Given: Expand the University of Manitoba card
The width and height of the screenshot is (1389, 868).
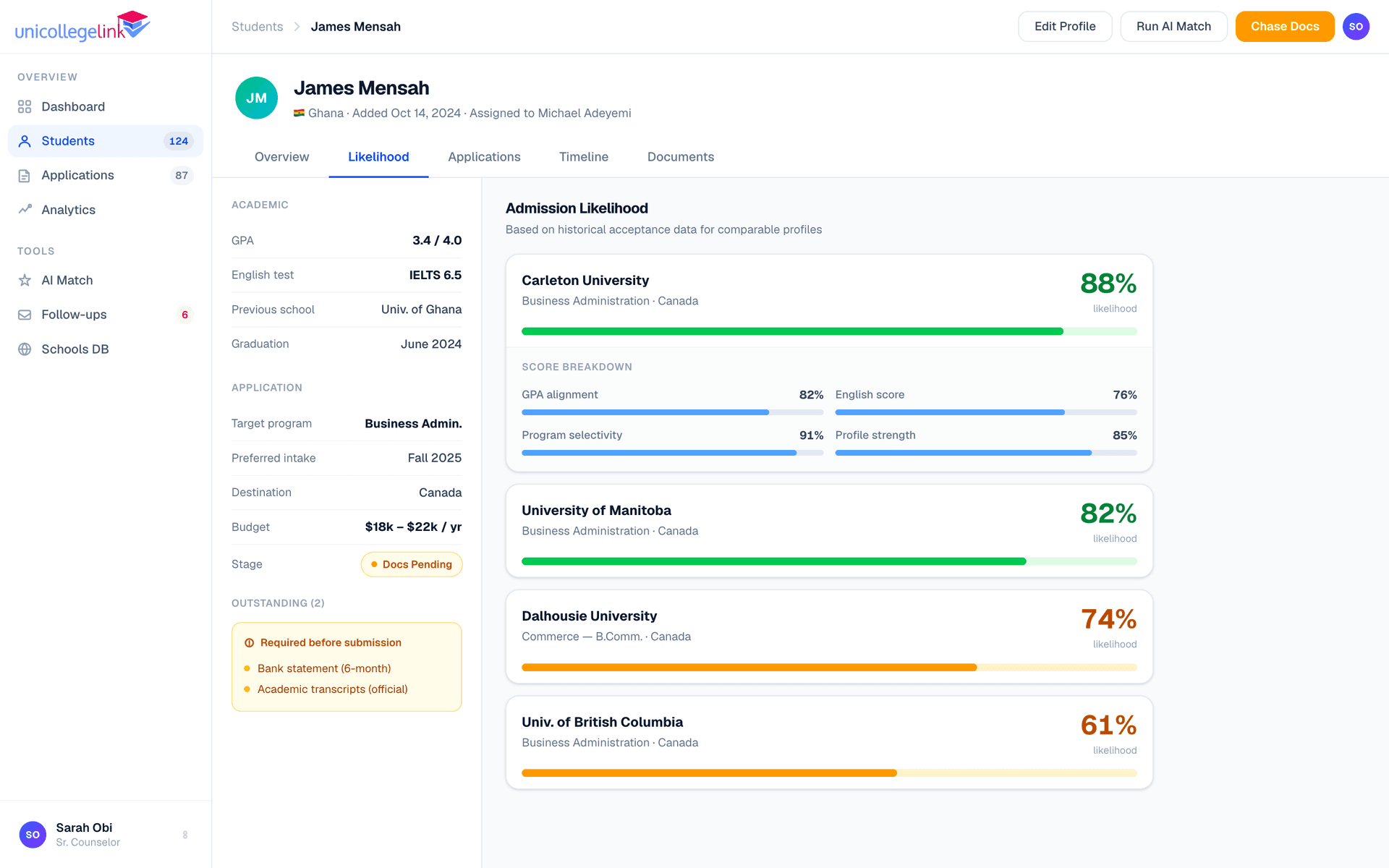Looking at the screenshot, I should (829, 531).
